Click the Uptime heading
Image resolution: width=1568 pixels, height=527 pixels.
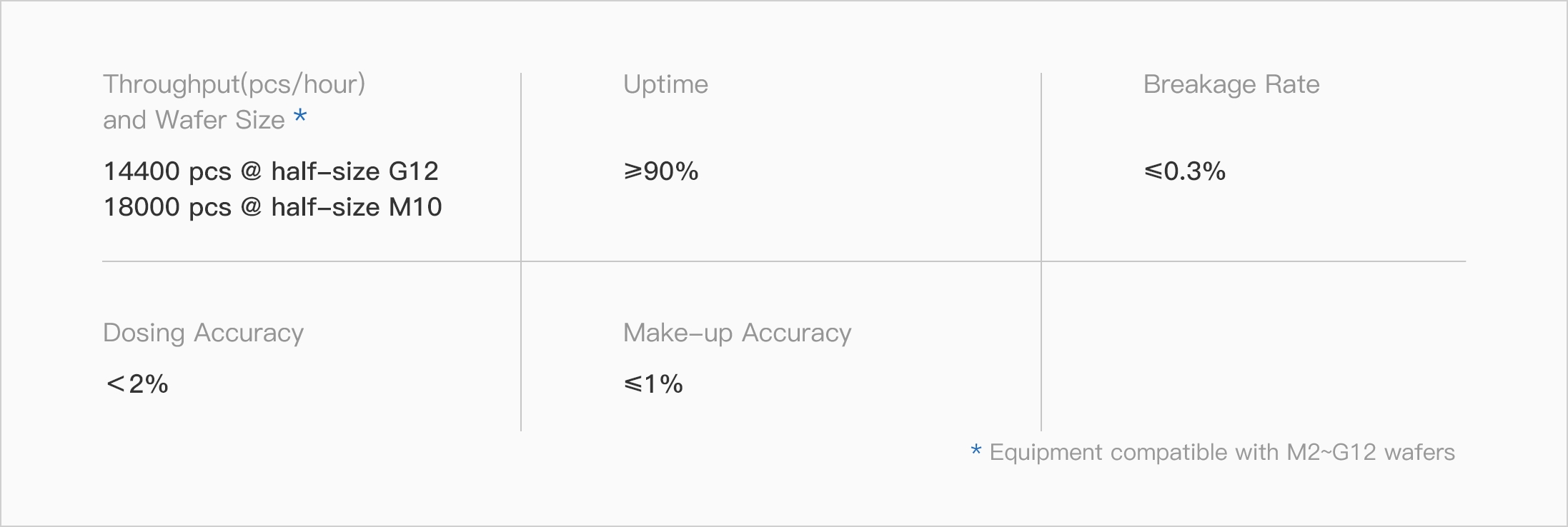tap(665, 84)
